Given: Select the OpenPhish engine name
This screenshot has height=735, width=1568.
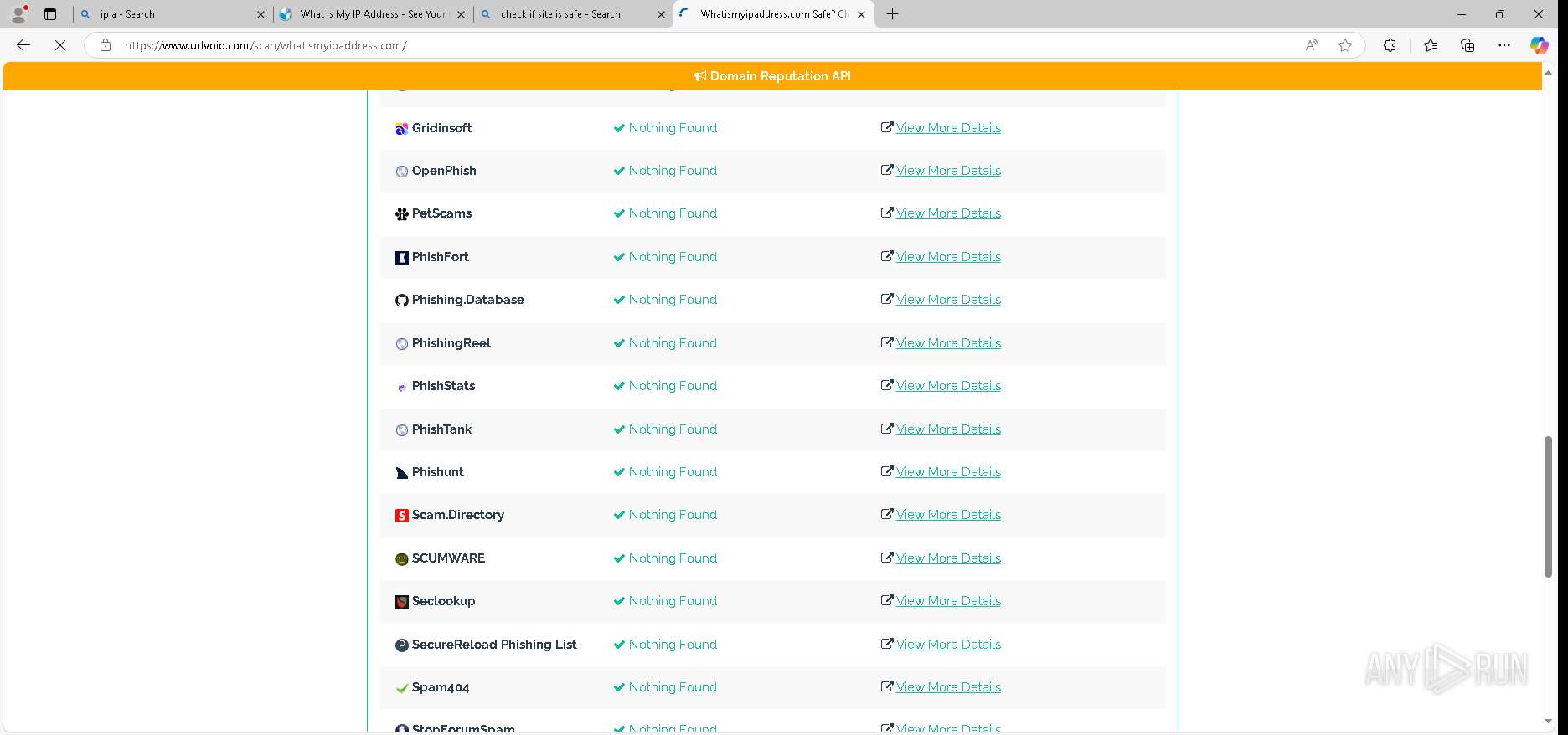Looking at the screenshot, I should [x=444, y=171].
